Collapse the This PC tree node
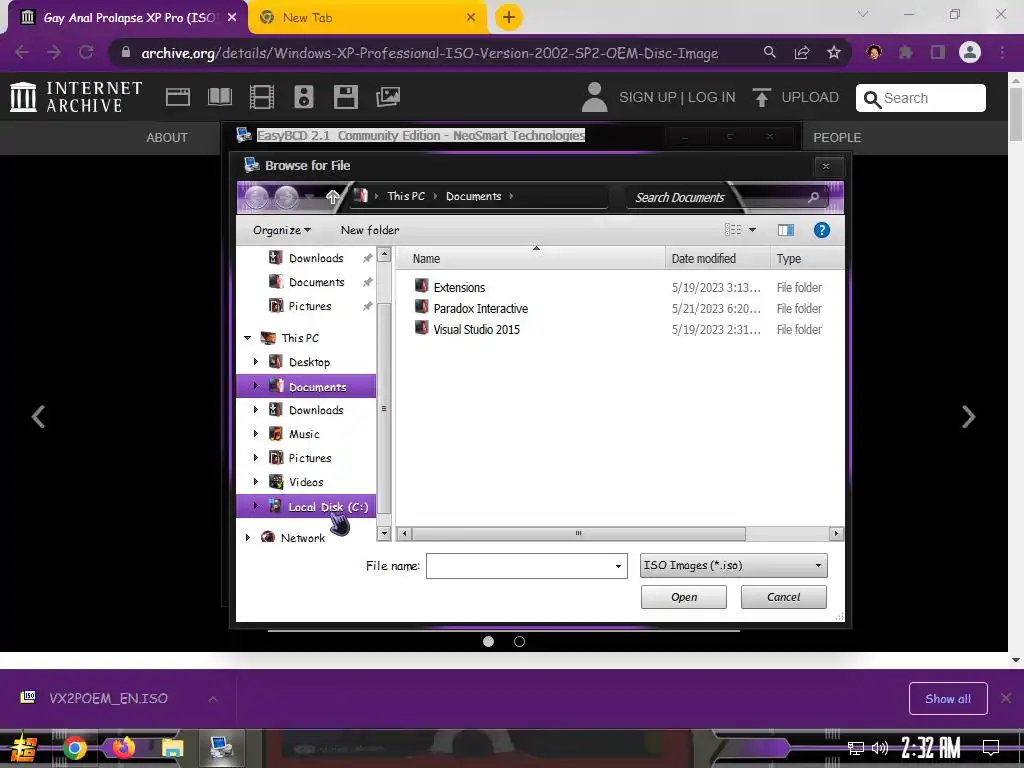 tap(248, 338)
